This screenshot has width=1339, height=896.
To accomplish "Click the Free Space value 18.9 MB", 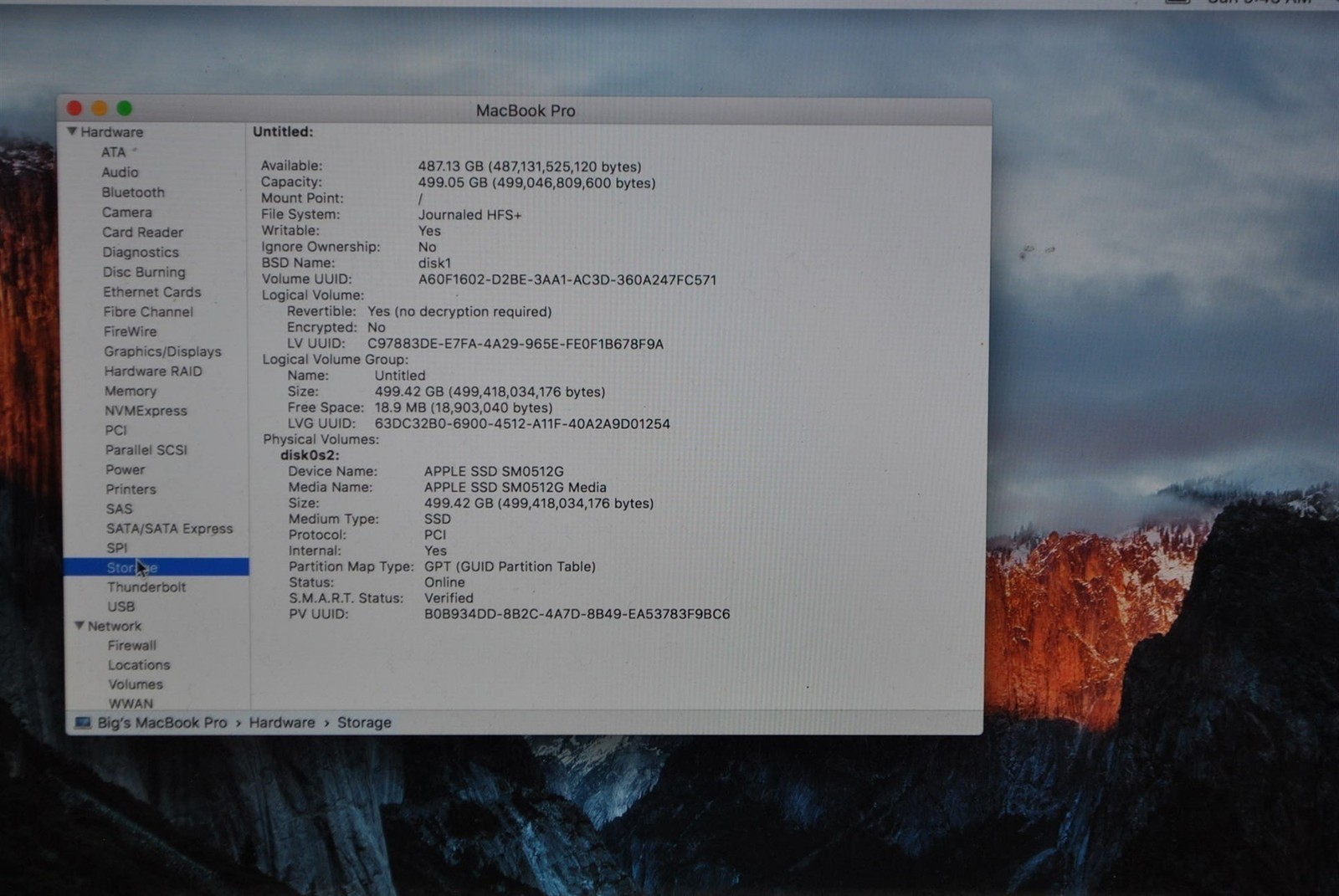I will pos(464,407).
